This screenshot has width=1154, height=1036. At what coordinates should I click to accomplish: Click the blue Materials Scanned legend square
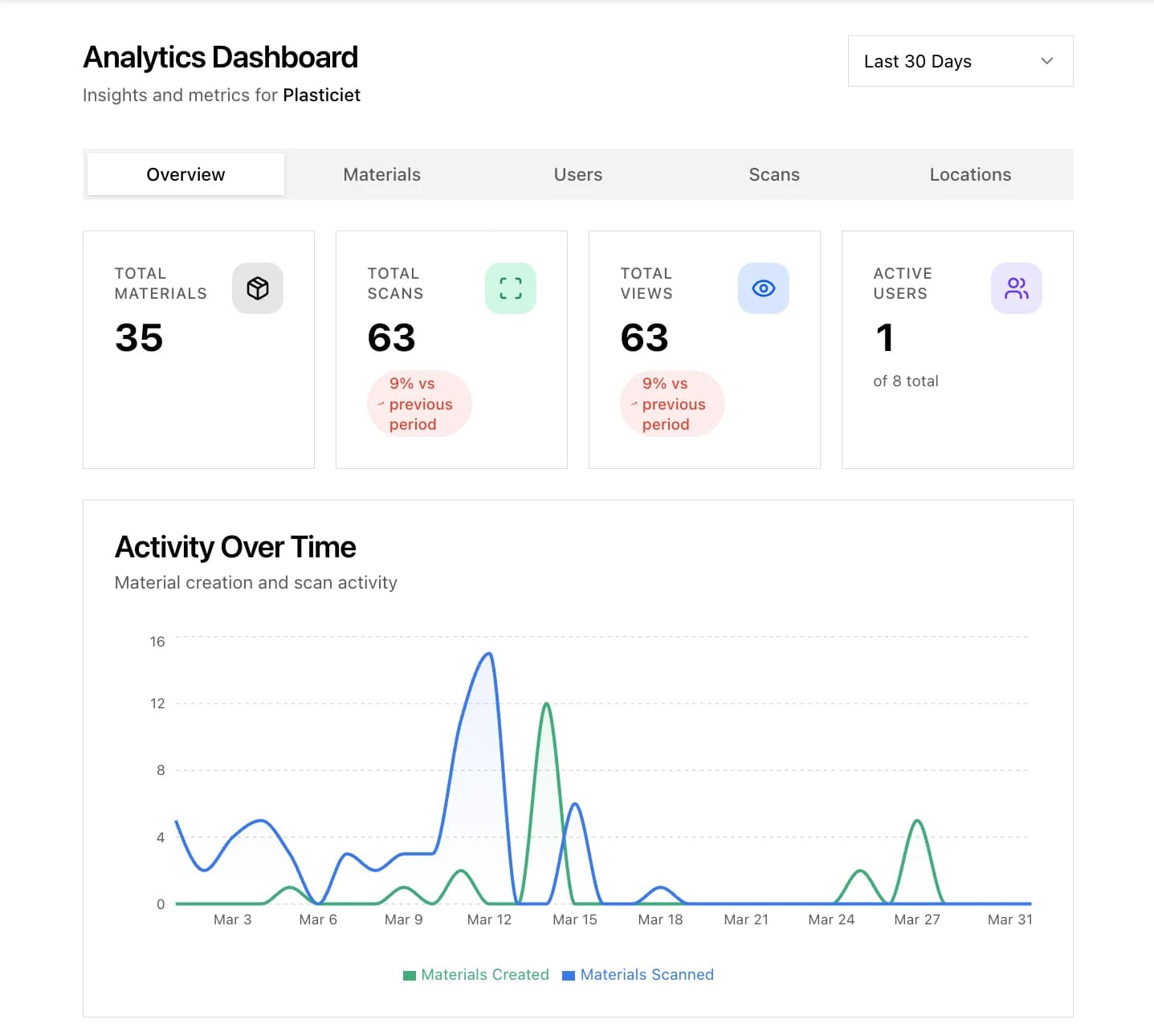[x=569, y=974]
